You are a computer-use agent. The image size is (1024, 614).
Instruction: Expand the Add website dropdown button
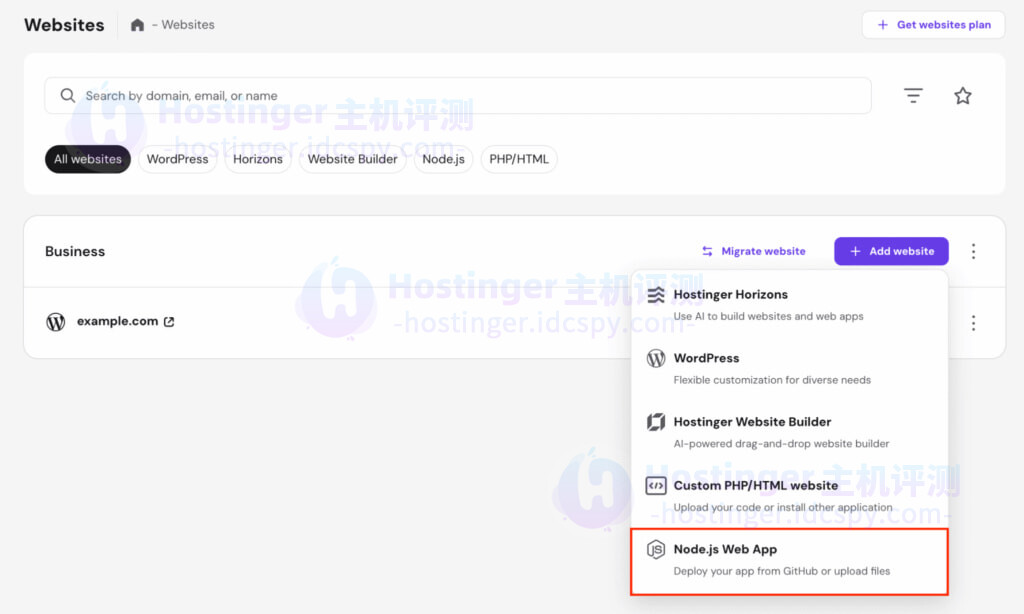[x=890, y=251]
